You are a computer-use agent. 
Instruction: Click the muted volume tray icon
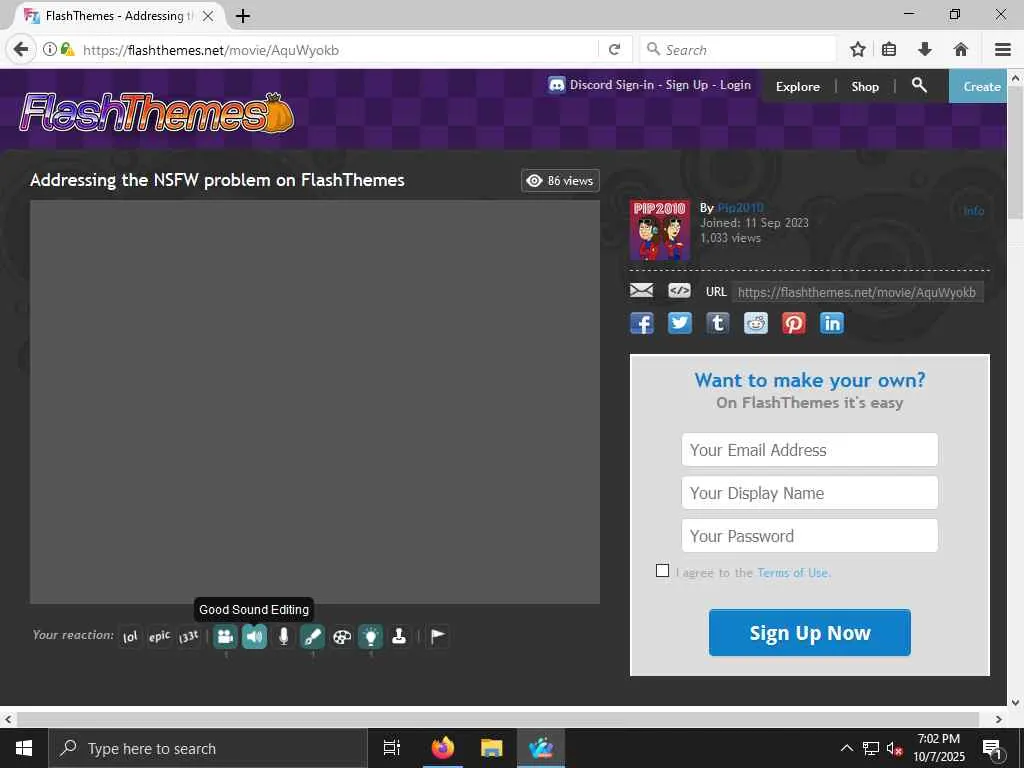click(x=894, y=748)
